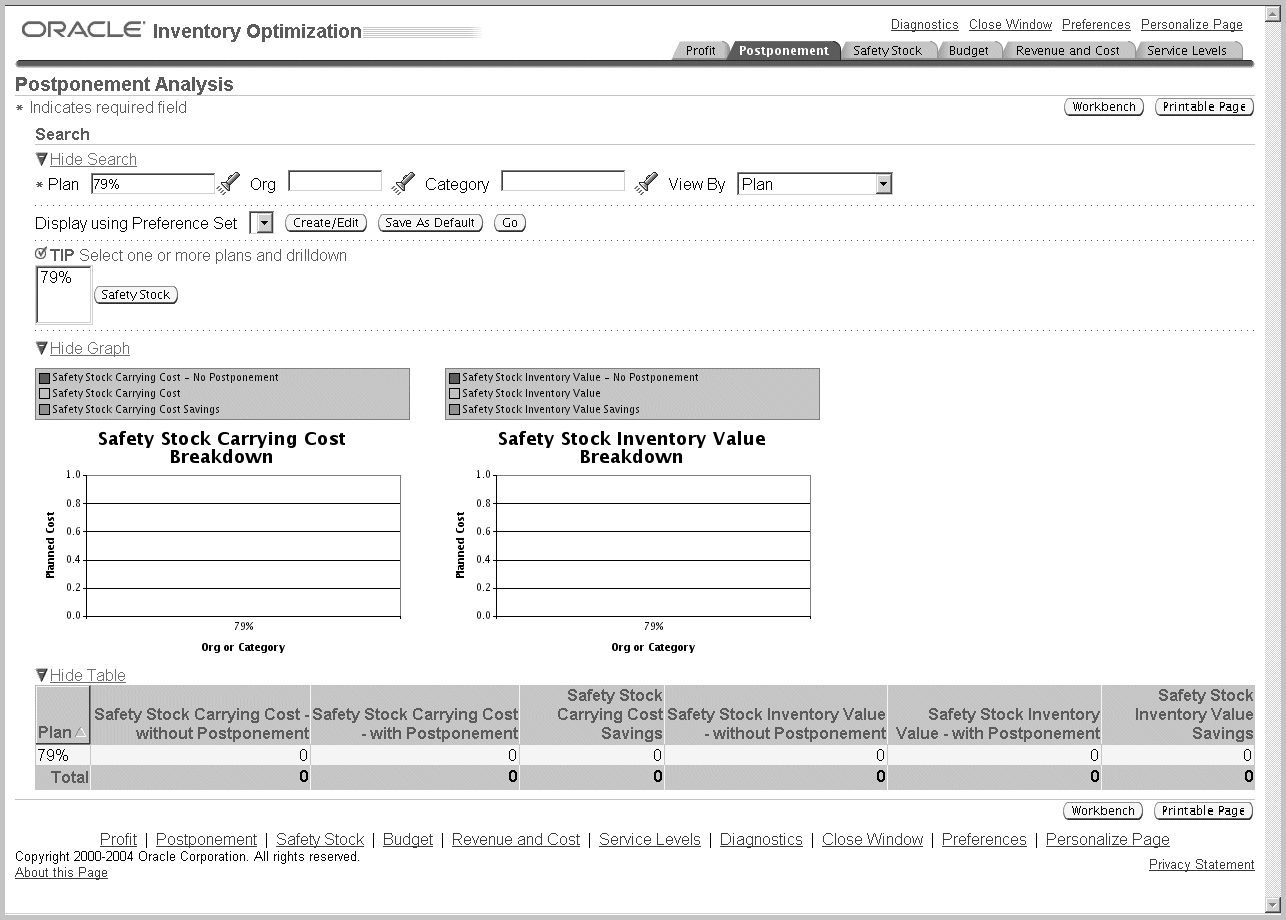Viewport: 1286px width, 920px height.
Task: Open the Category search flashlight icon
Action: tap(647, 183)
